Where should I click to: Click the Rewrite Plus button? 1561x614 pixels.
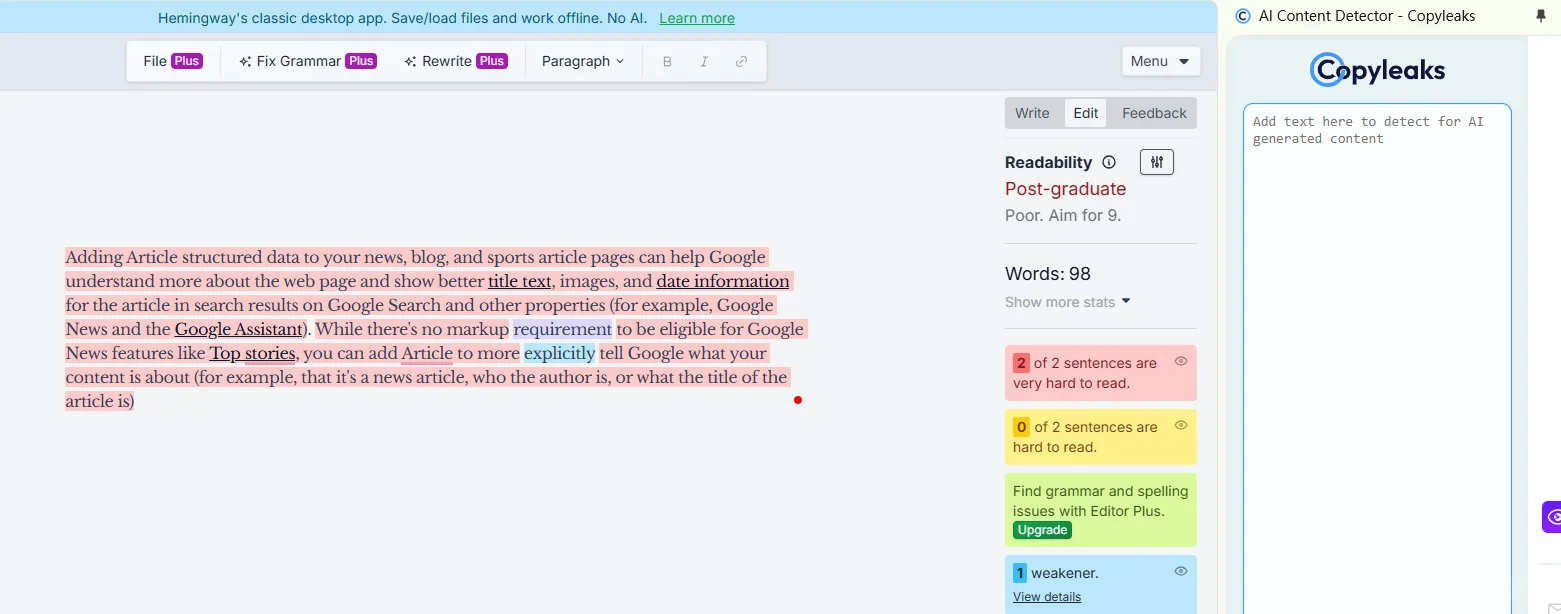(455, 61)
